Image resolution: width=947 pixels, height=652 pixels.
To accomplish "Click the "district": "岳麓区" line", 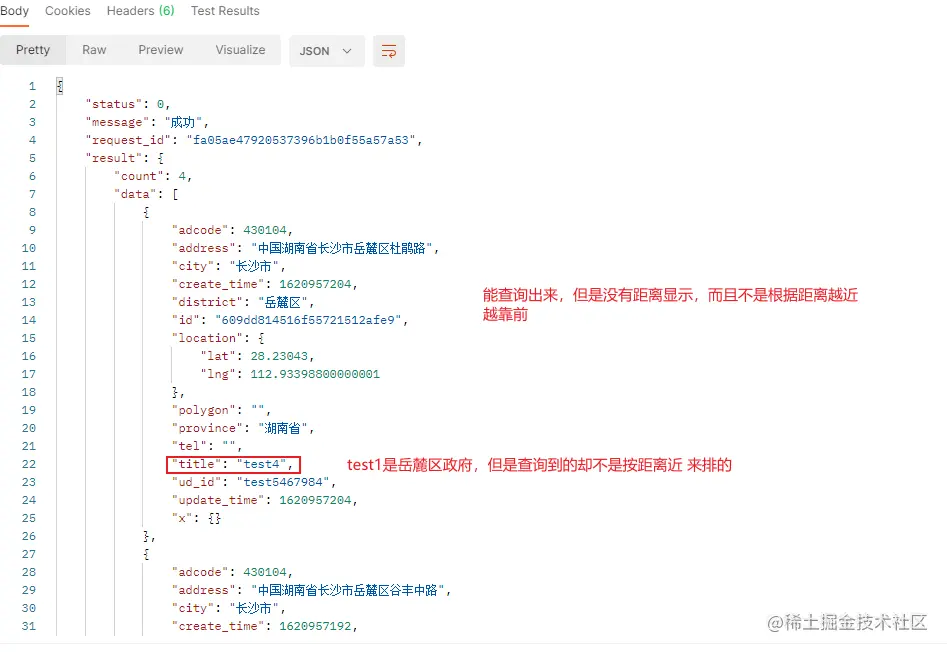I will 243,302.
